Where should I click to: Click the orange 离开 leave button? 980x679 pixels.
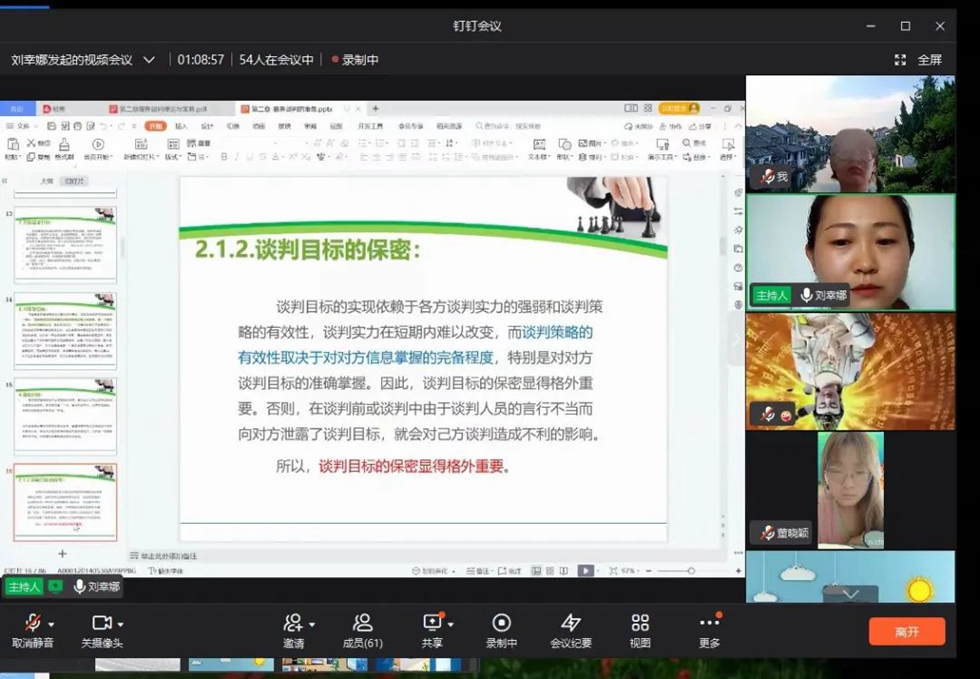click(x=906, y=631)
